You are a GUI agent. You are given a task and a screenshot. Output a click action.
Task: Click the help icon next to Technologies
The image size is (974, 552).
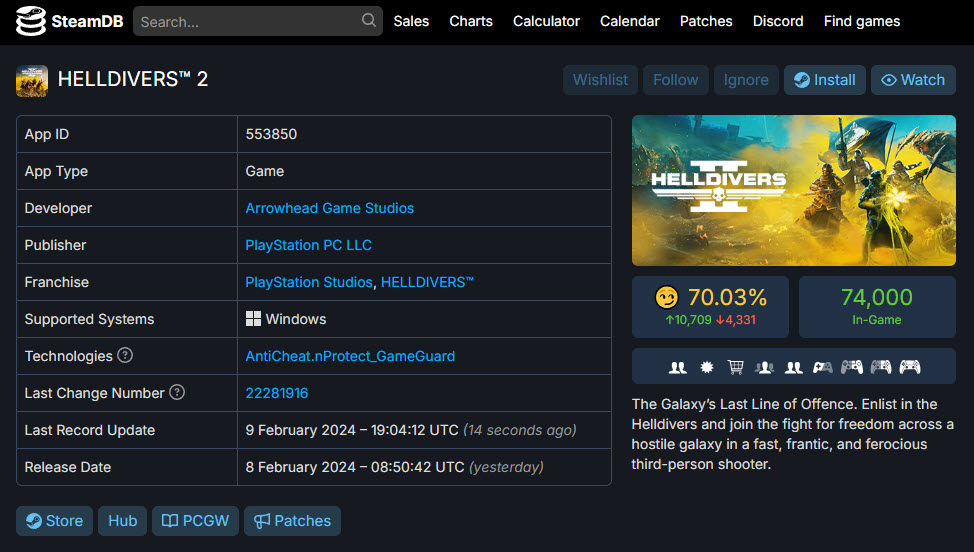coord(125,355)
